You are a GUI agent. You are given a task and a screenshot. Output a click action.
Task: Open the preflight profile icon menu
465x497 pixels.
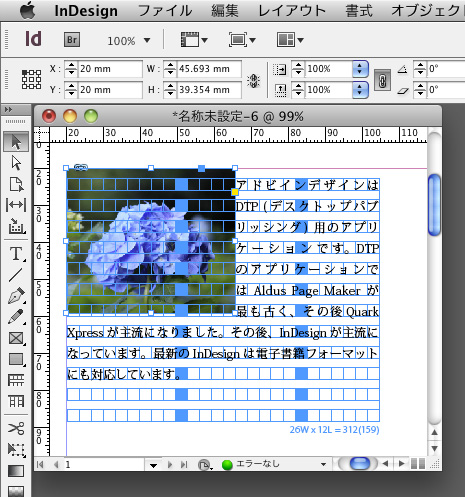click(205, 465)
